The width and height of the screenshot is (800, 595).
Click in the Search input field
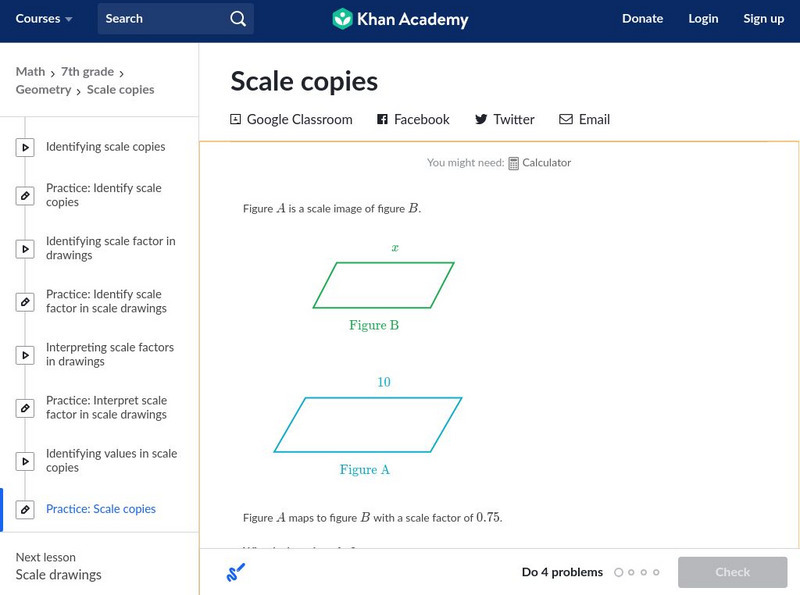tap(160, 19)
